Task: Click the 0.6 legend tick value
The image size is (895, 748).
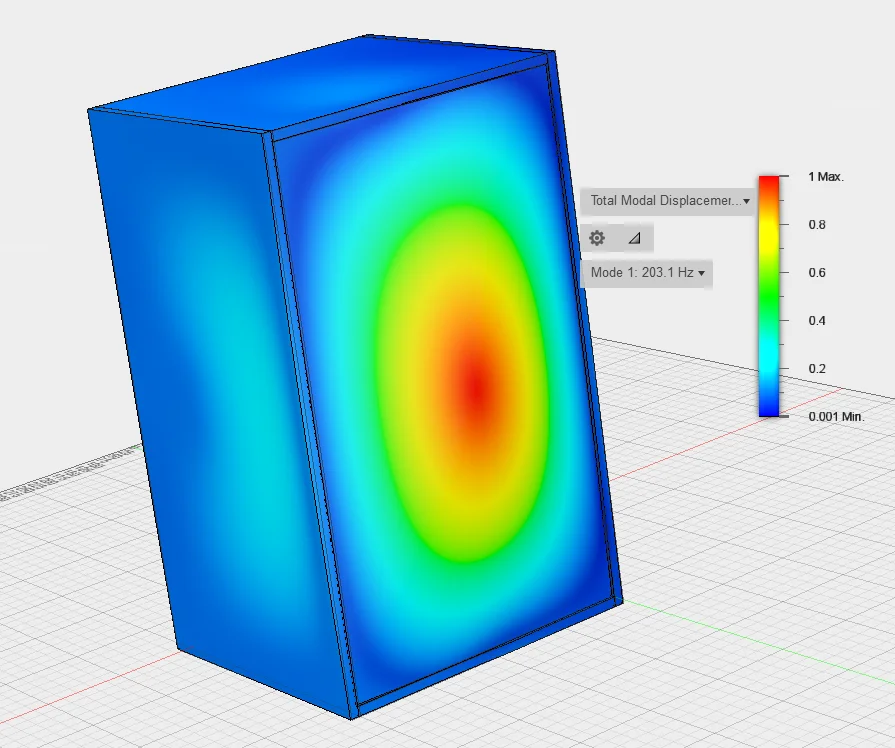Action: [817, 273]
